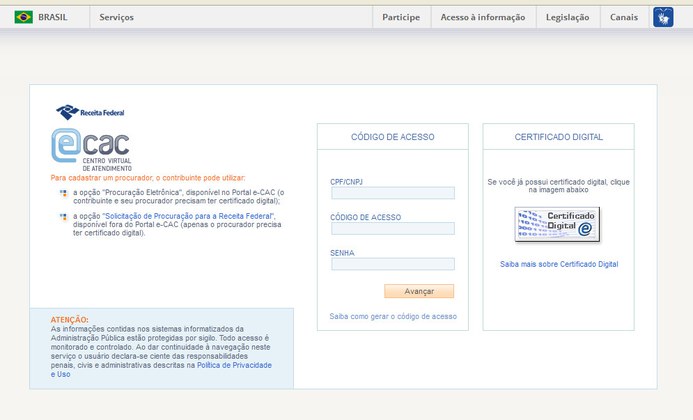Focus the CPF/CNPJ input field
The height and width of the screenshot is (420, 693).
pyautogui.click(x=392, y=193)
